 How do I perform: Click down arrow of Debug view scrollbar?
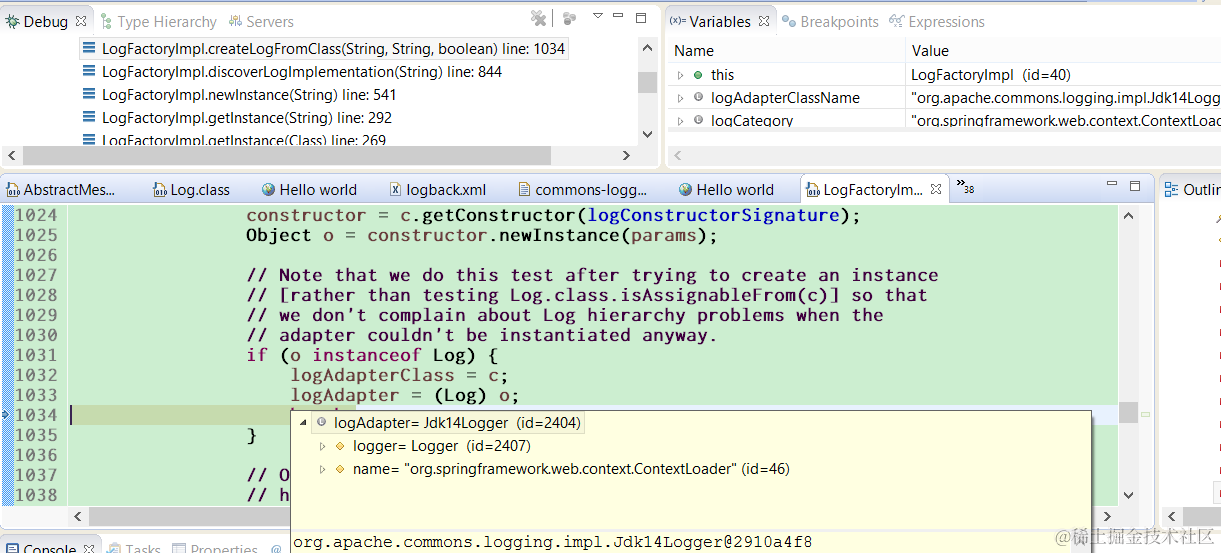(648, 136)
